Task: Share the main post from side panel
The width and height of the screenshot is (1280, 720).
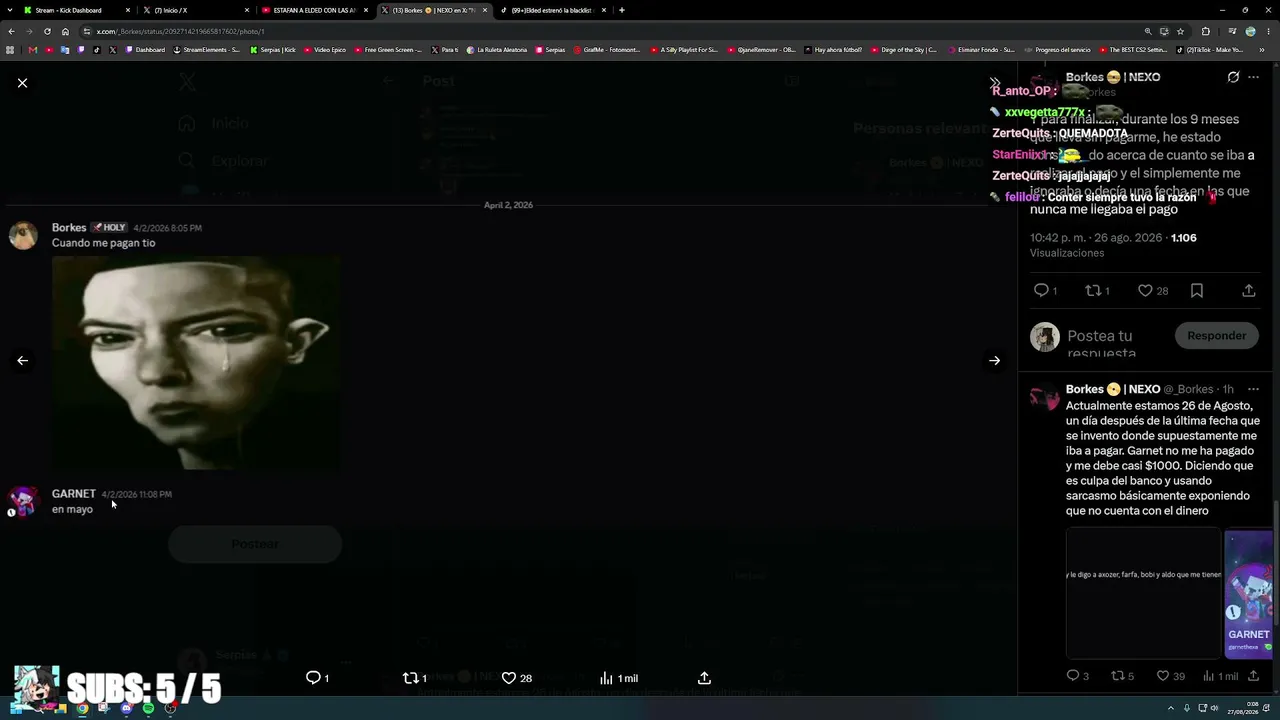Action: click(x=1248, y=290)
